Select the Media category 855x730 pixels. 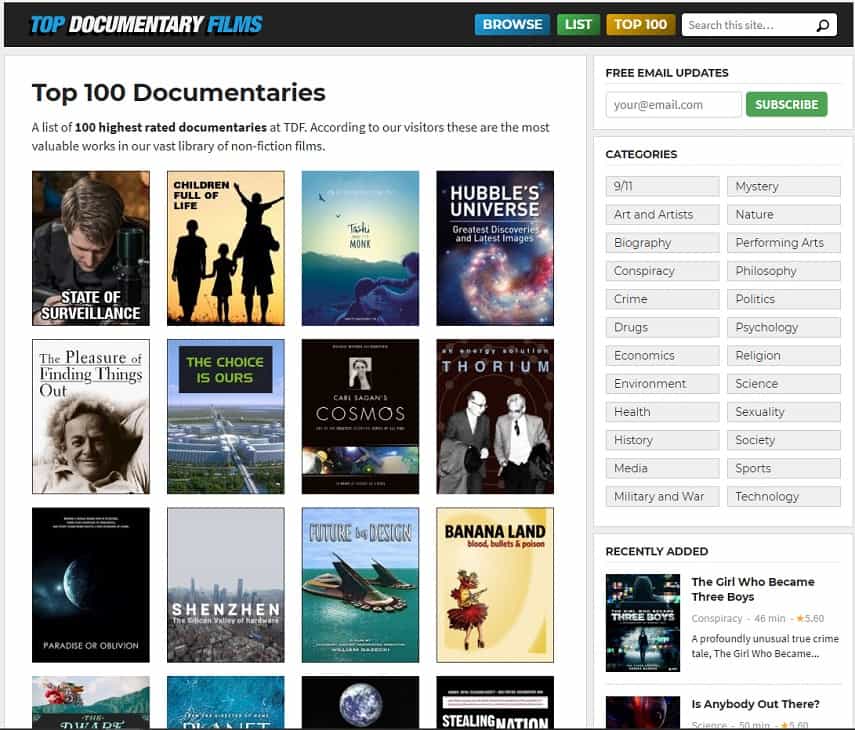tap(663, 468)
